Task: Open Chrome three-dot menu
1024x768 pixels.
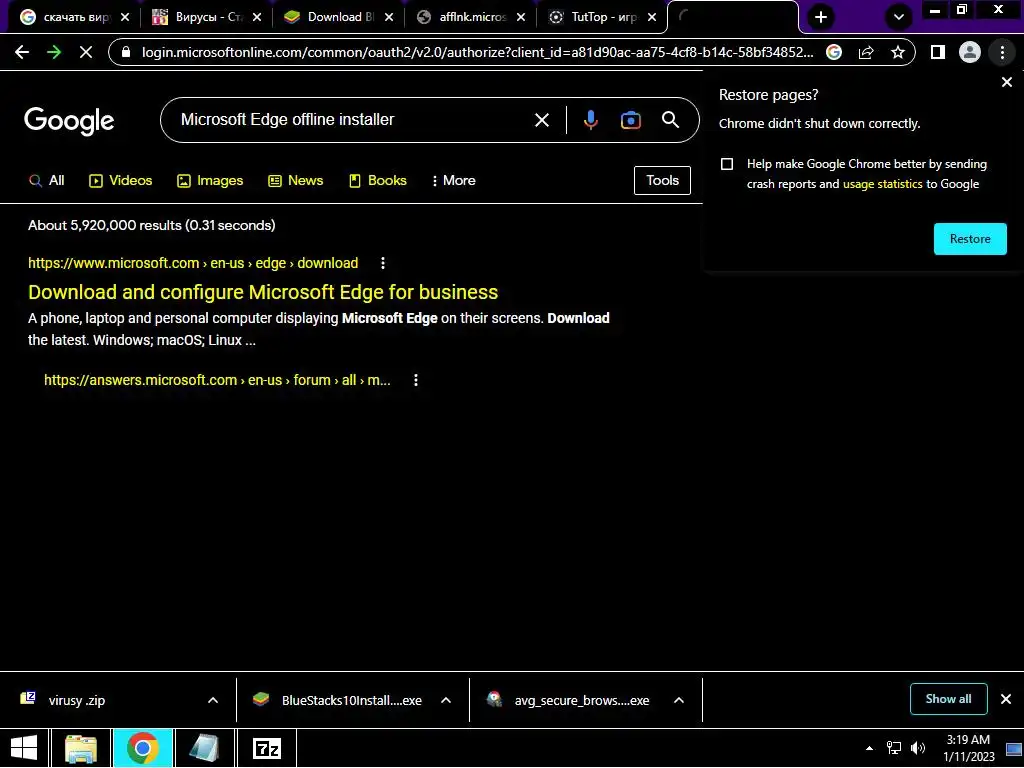Action: point(1002,52)
